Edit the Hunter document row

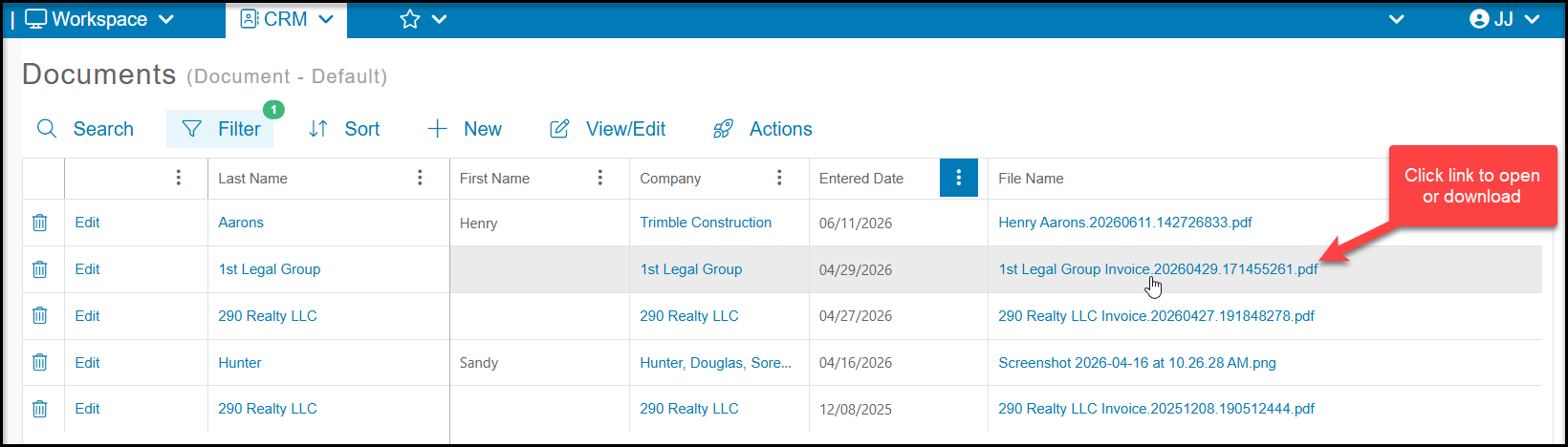point(87,362)
